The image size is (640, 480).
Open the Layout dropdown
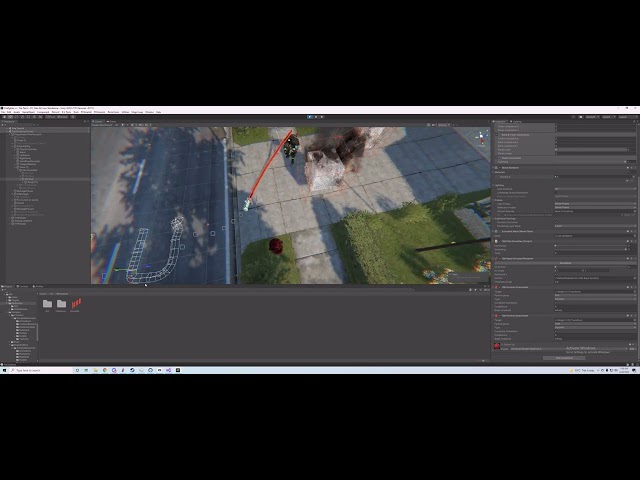click(x=628, y=117)
